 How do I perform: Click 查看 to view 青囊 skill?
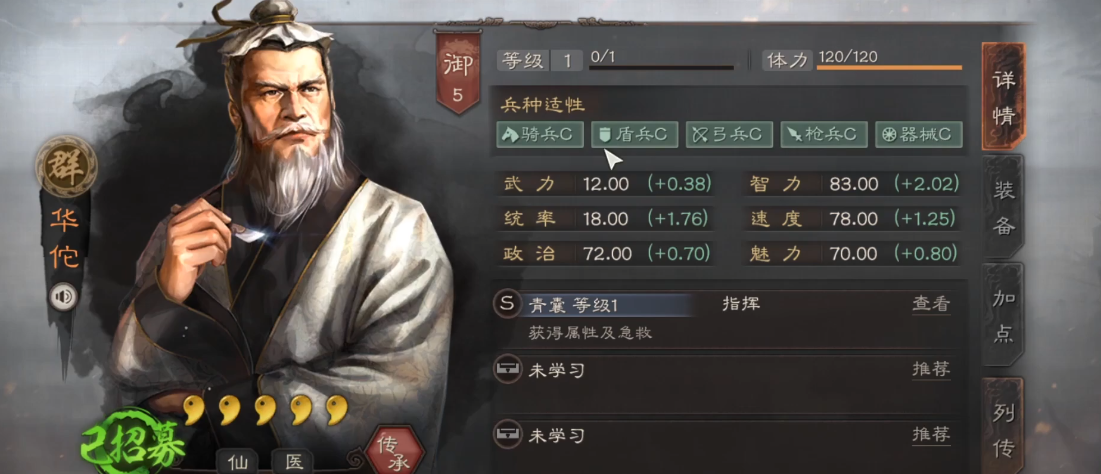[931, 304]
